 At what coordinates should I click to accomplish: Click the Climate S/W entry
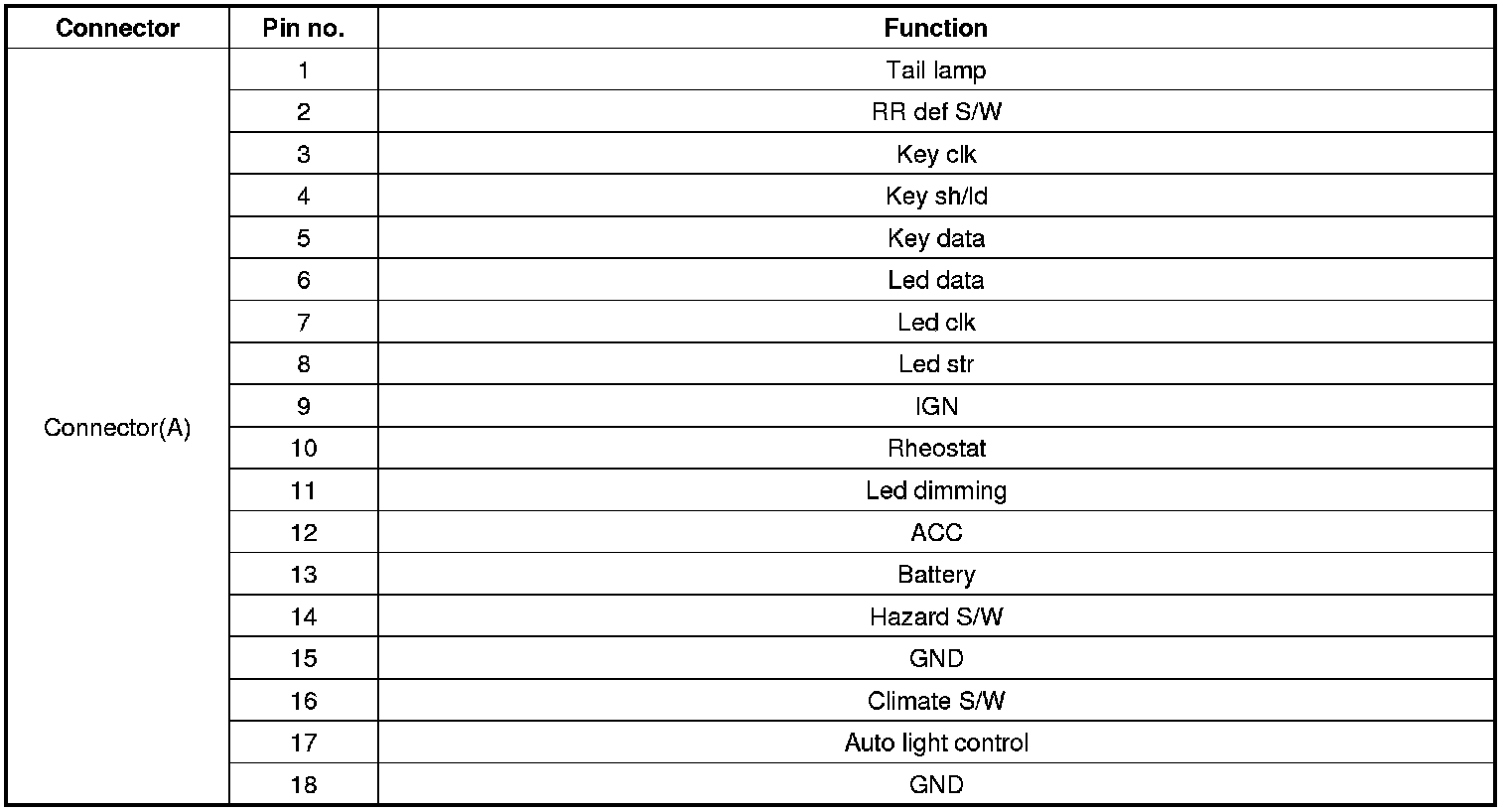[x=935, y=701]
